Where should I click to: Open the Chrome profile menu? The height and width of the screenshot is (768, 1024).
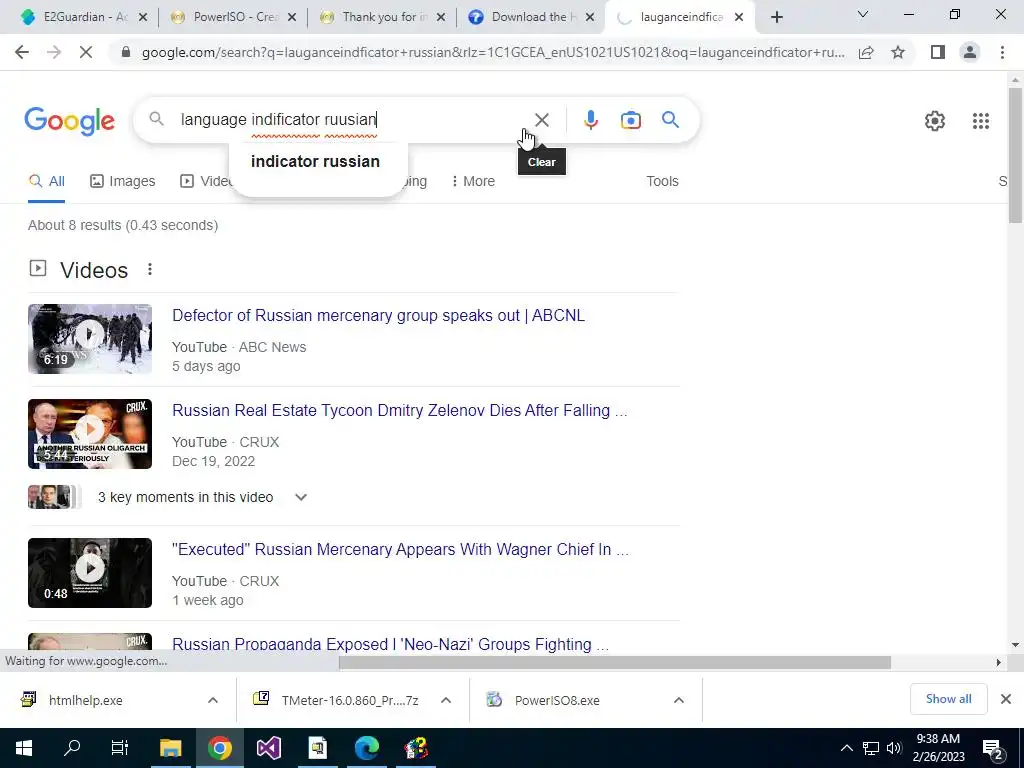(970, 52)
